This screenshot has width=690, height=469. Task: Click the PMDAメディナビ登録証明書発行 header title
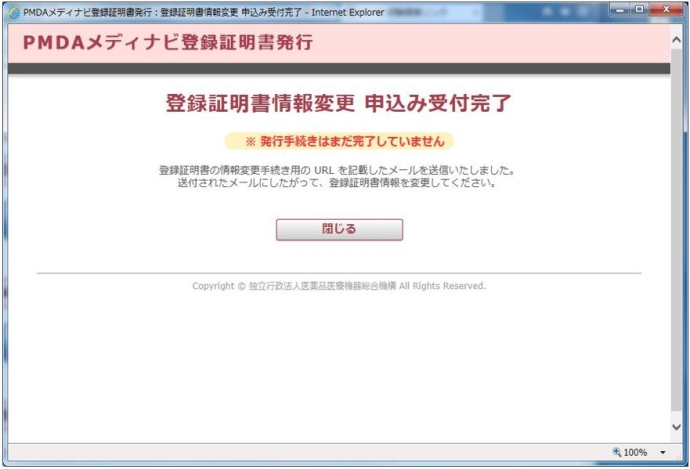(x=168, y=43)
